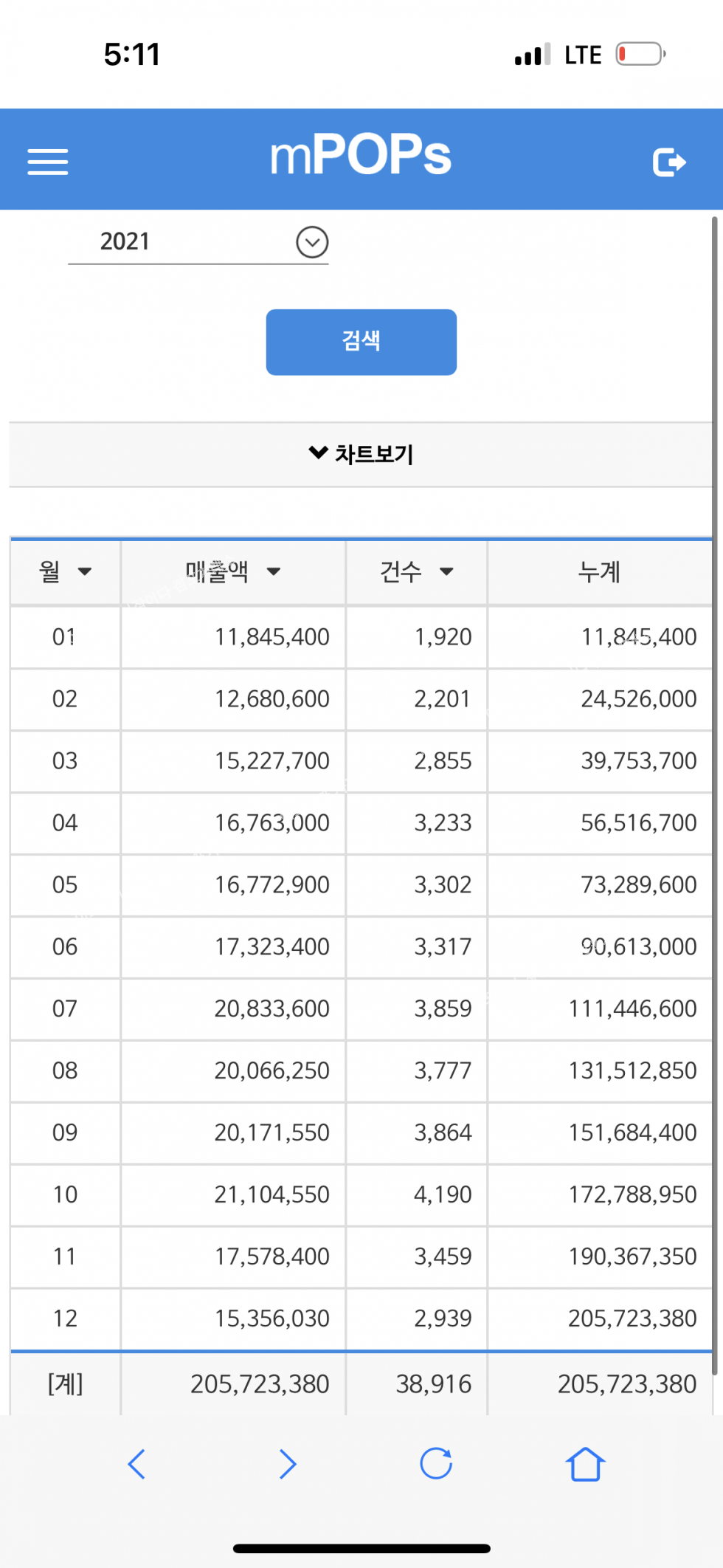The image size is (723, 1568).
Task: Open the 2021 year dropdown
Action: (184, 242)
